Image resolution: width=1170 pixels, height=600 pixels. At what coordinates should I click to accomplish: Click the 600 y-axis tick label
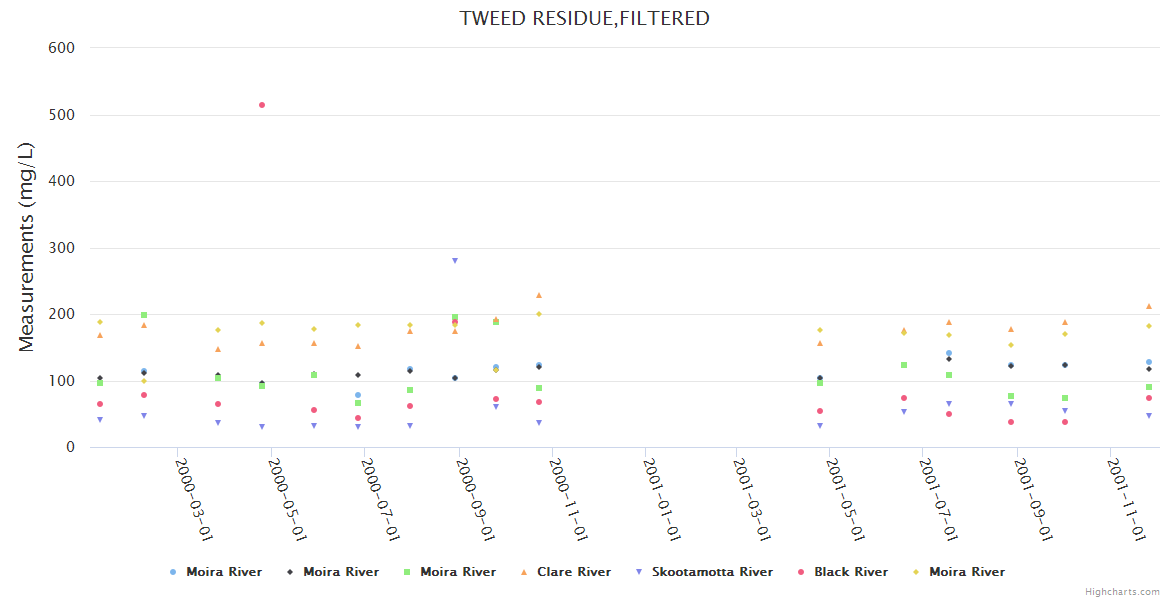click(x=62, y=47)
